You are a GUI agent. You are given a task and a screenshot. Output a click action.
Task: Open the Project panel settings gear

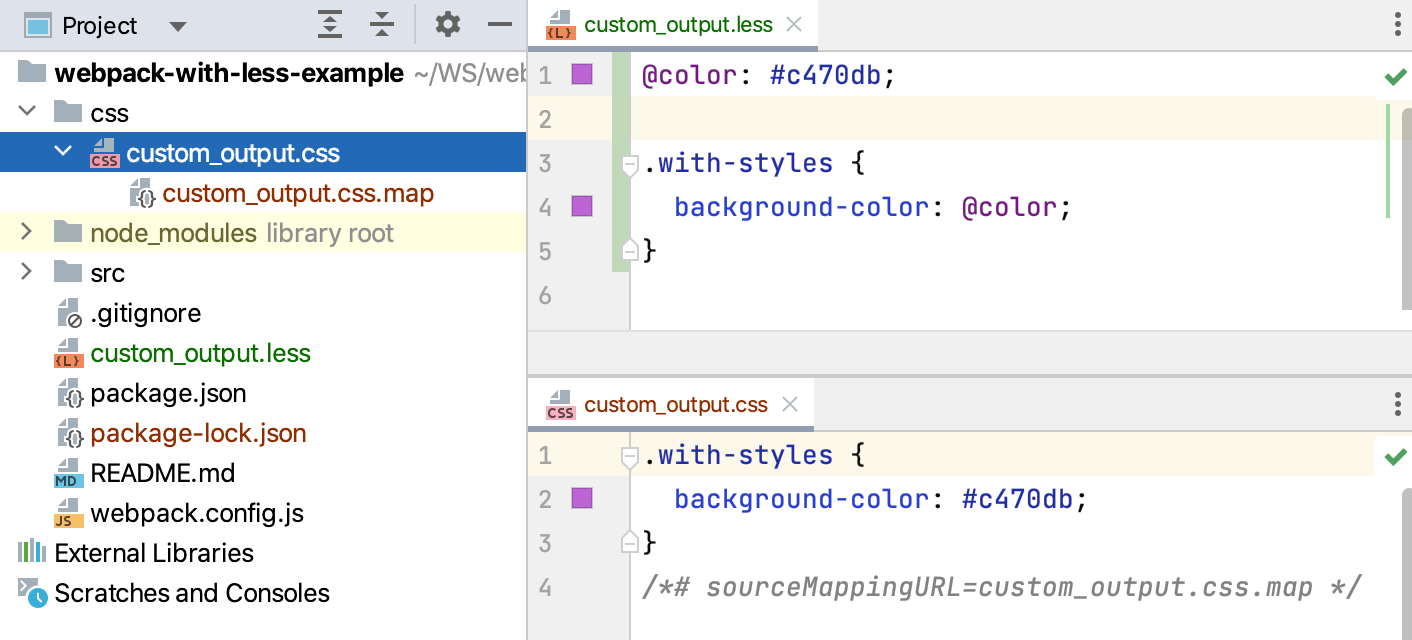click(x=447, y=24)
